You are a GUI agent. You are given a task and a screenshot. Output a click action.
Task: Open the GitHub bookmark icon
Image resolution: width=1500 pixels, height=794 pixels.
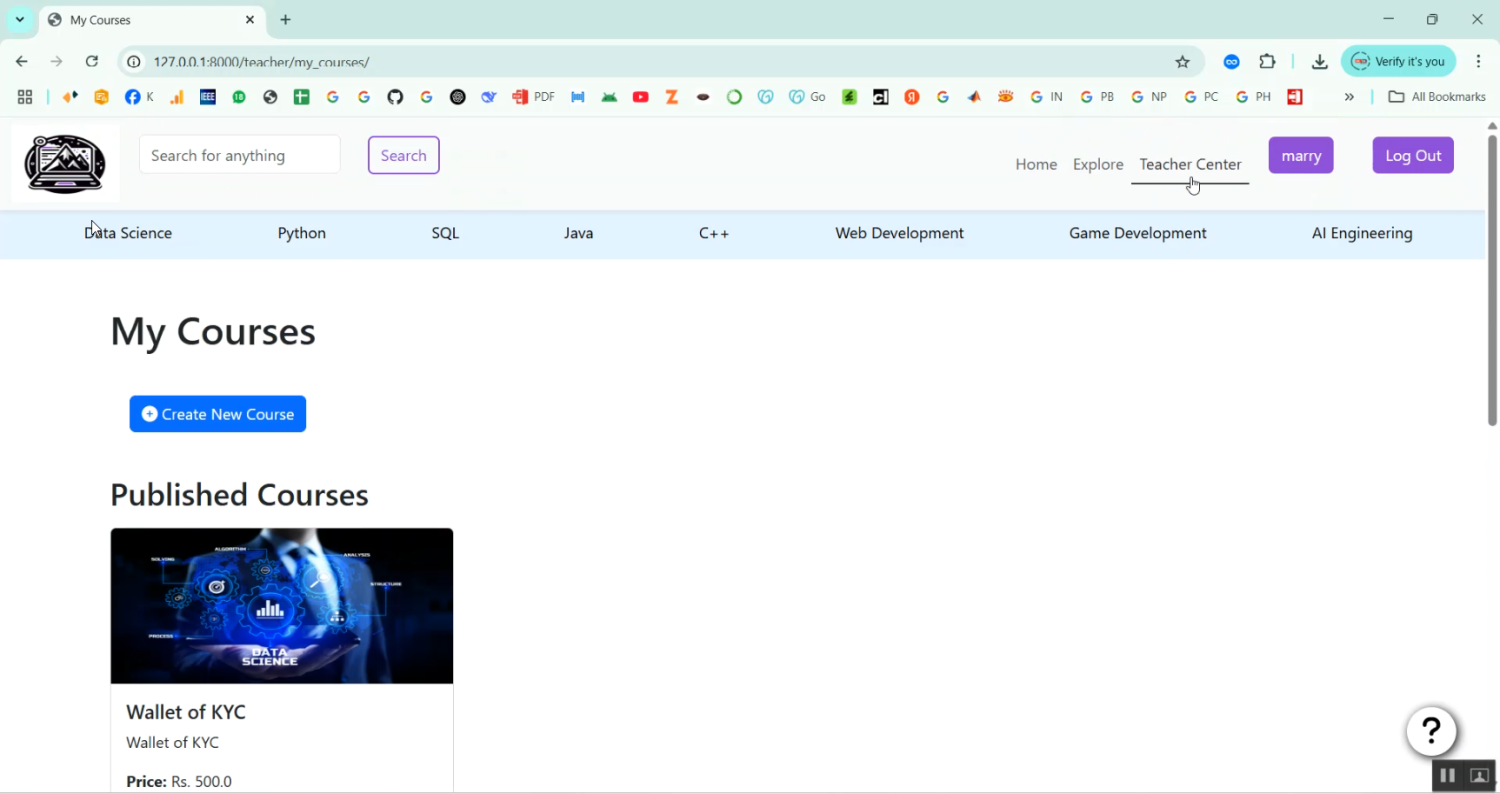pyautogui.click(x=395, y=97)
